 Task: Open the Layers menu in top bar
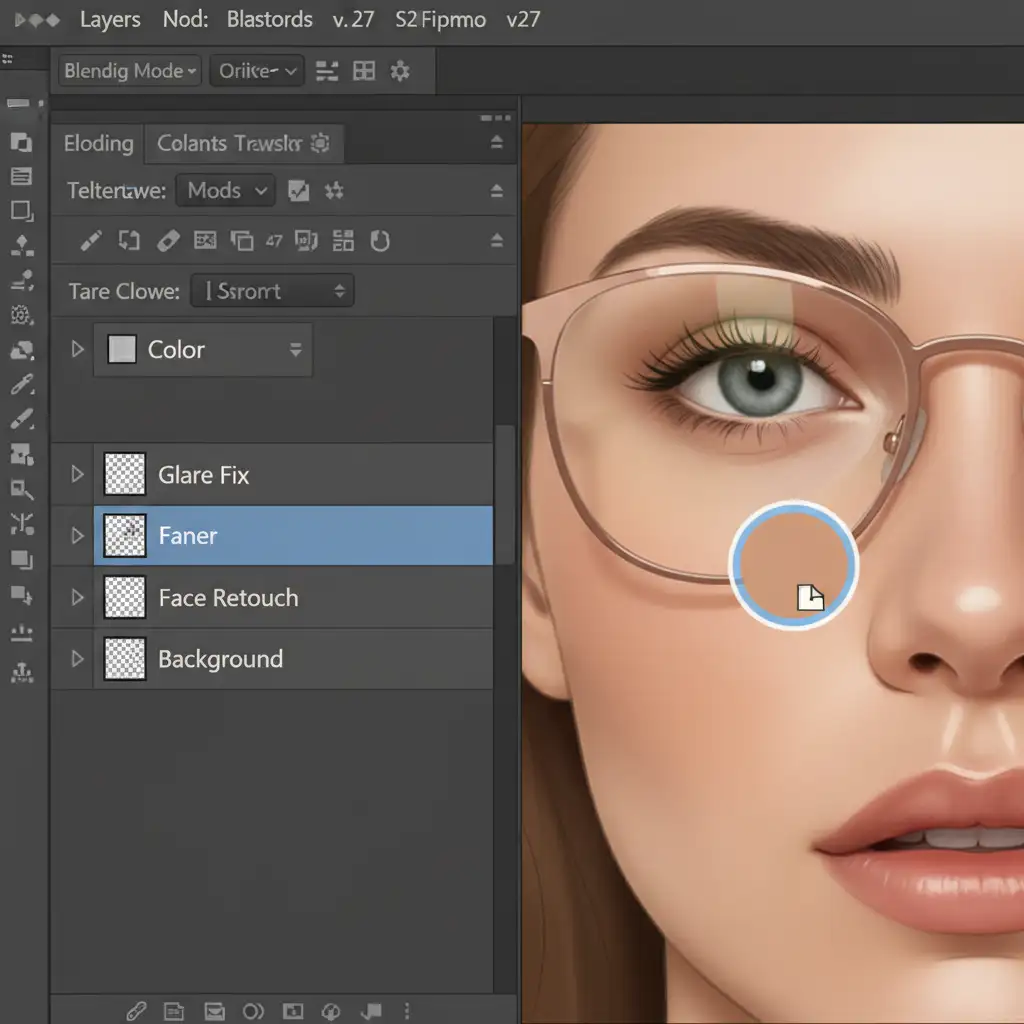click(109, 20)
